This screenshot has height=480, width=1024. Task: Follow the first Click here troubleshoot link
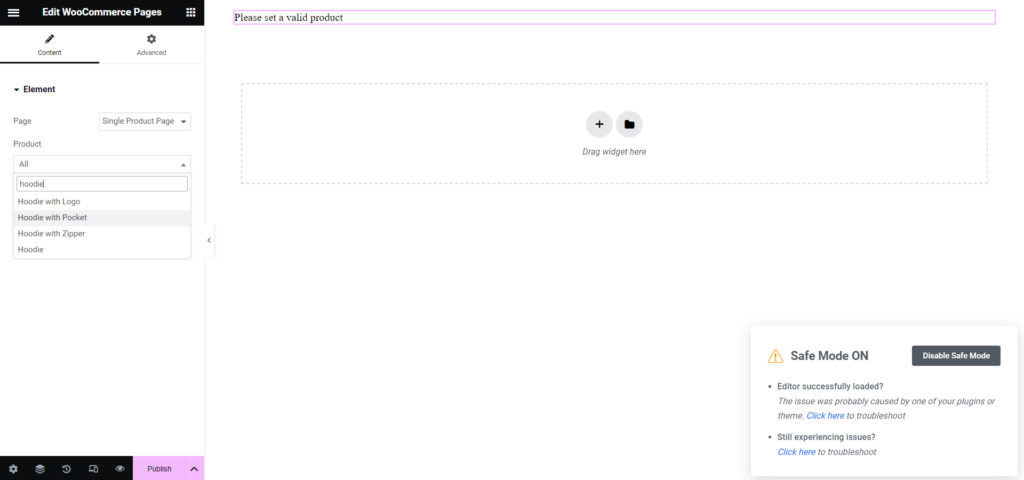point(825,415)
